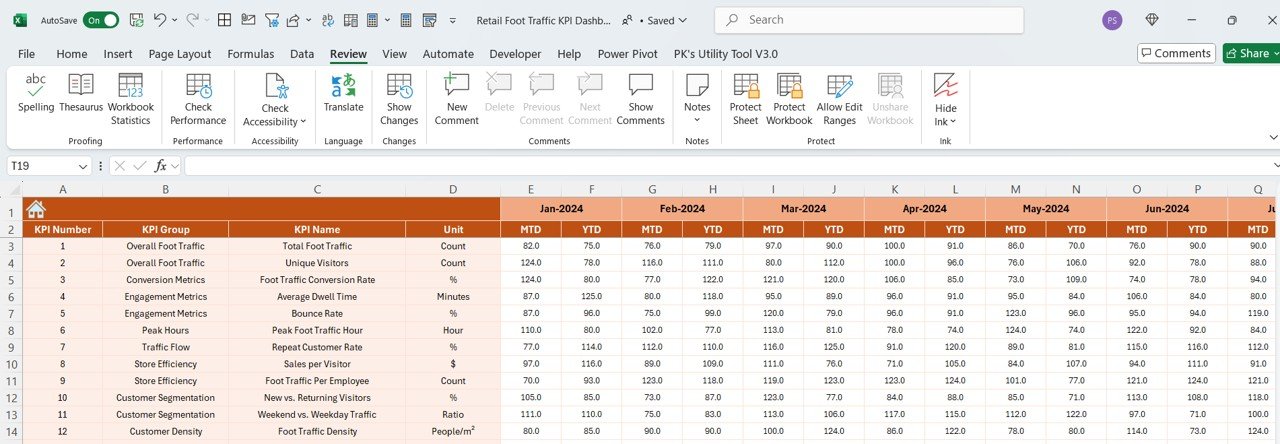
Task: Click the Check Accessibility icon
Action: [x=275, y=86]
